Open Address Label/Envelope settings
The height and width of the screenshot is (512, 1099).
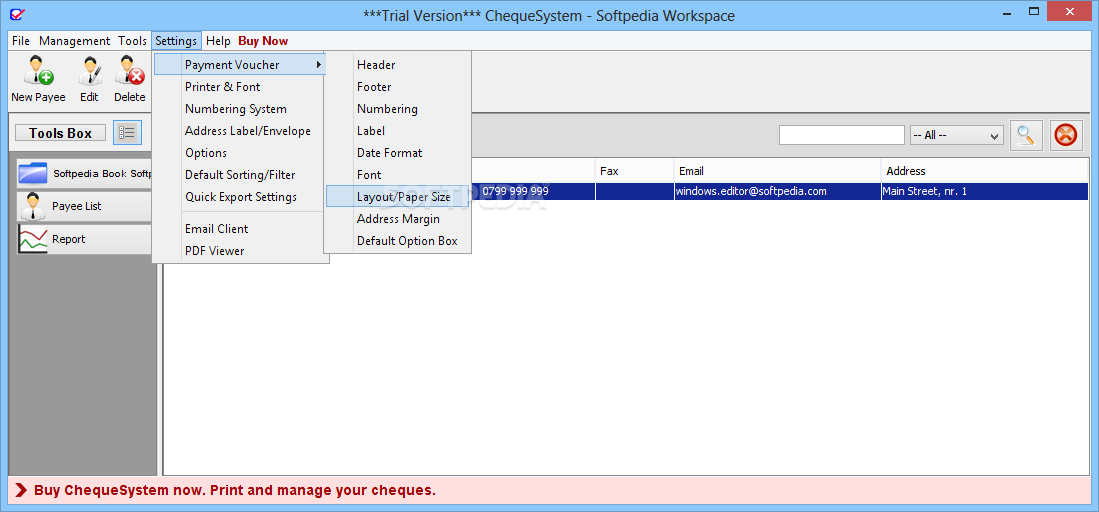240,130
